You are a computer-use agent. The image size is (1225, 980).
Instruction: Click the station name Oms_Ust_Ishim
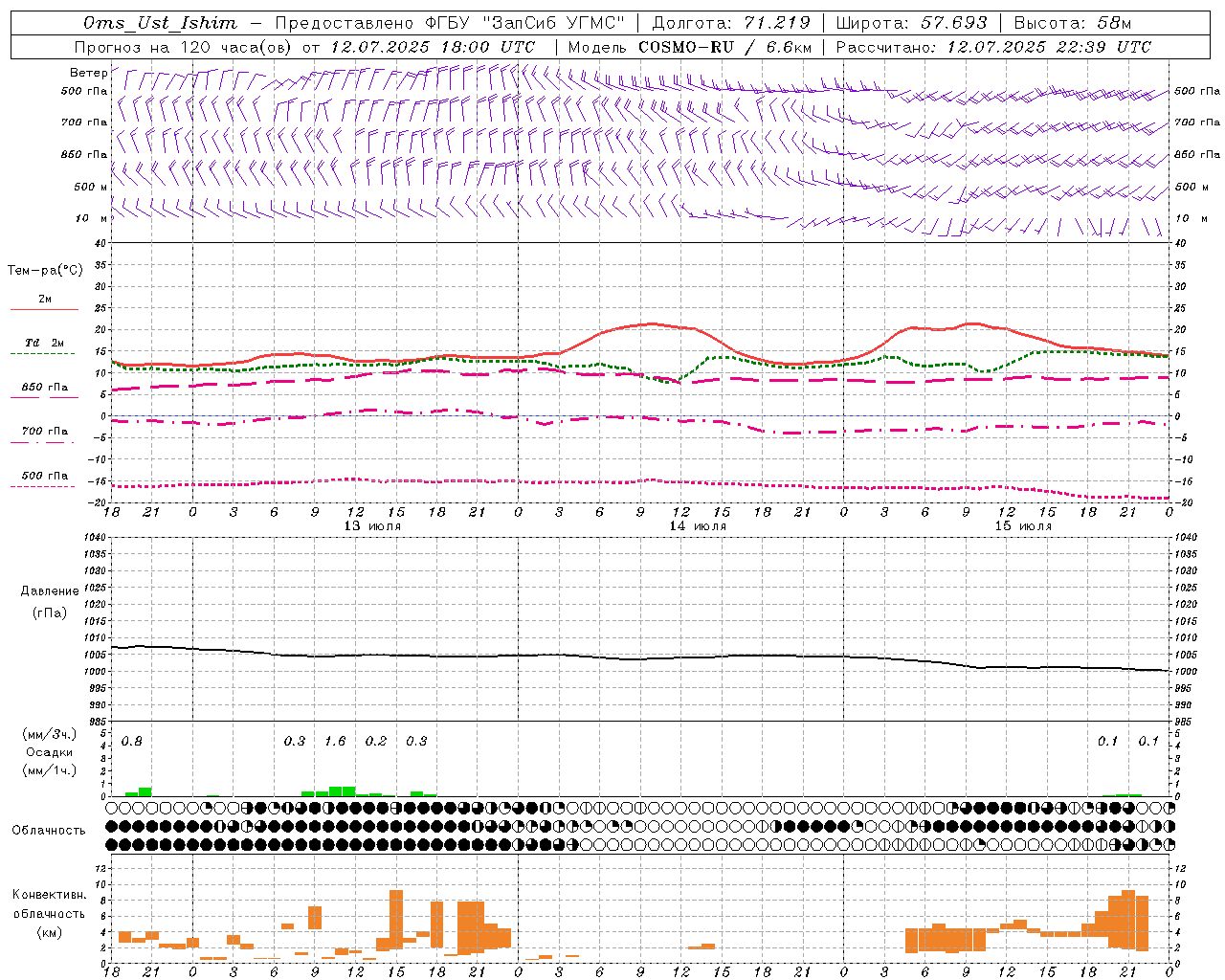(x=160, y=23)
